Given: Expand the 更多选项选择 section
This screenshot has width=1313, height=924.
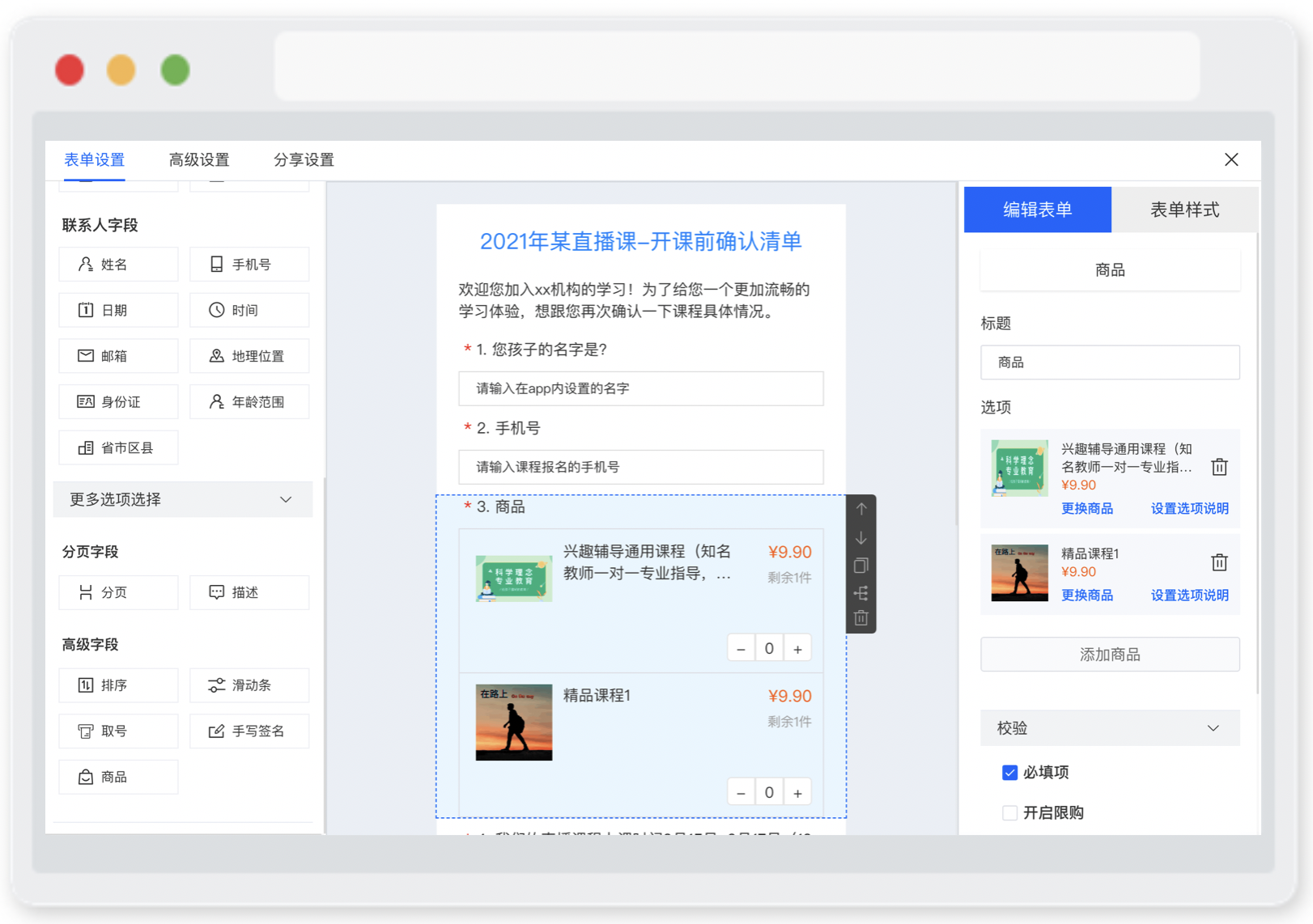Looking at the screenshot, I should click(183, 499).
